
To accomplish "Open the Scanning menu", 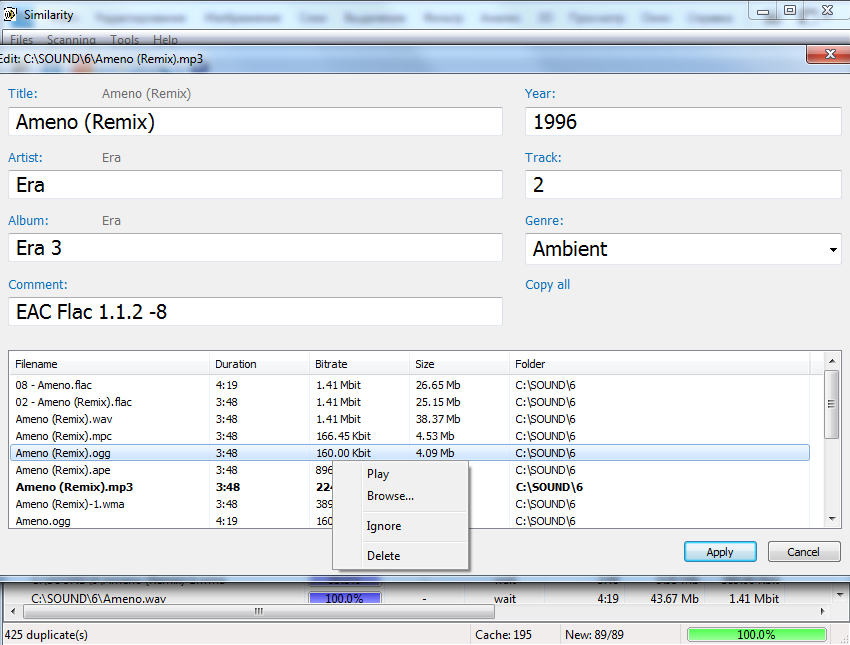I will [x=71, y=40].
